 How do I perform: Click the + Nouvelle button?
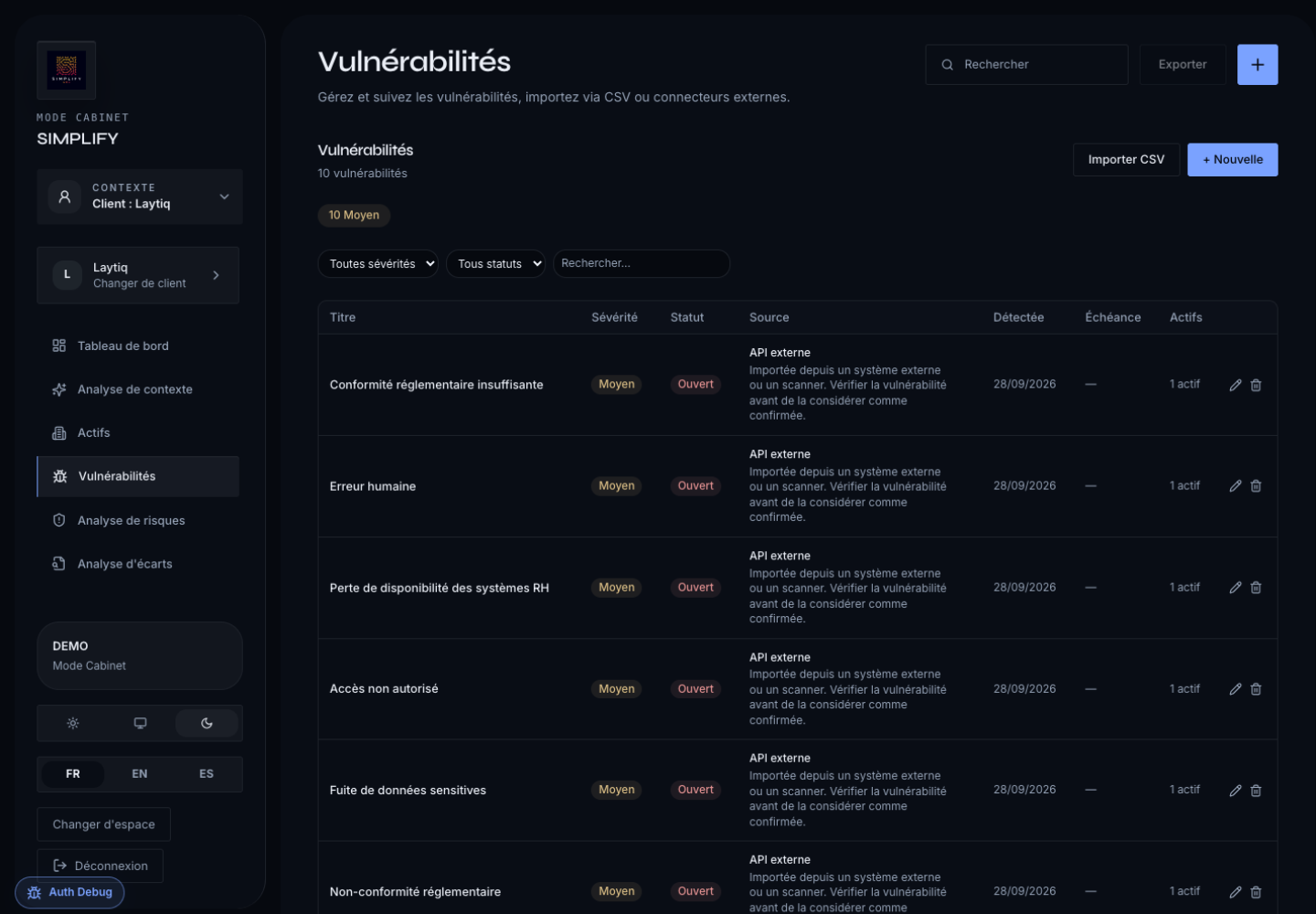[x=1233, y=160]
